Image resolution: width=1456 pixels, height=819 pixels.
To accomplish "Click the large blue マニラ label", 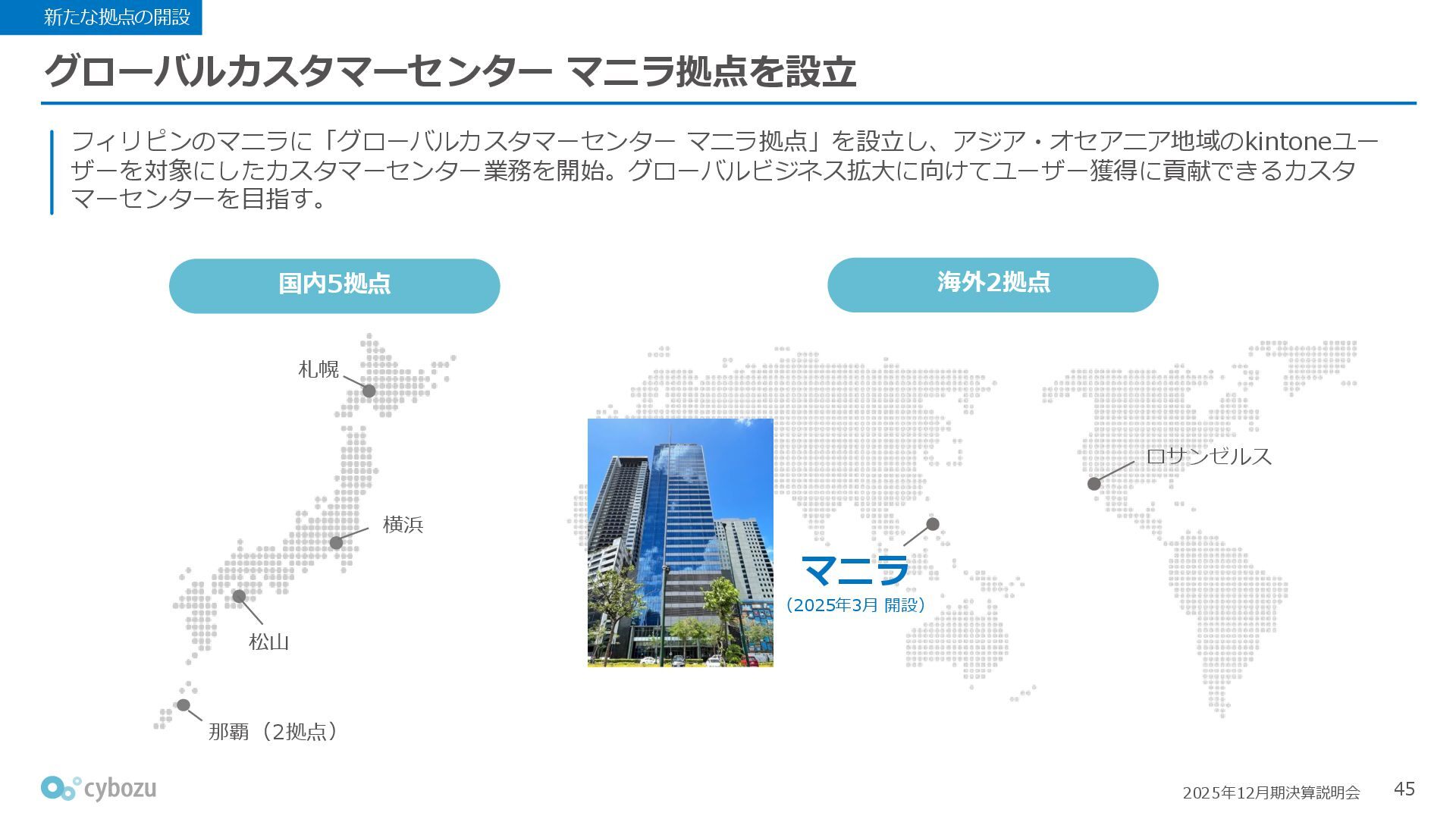I will pyautogui.click(x=855, y=570).
